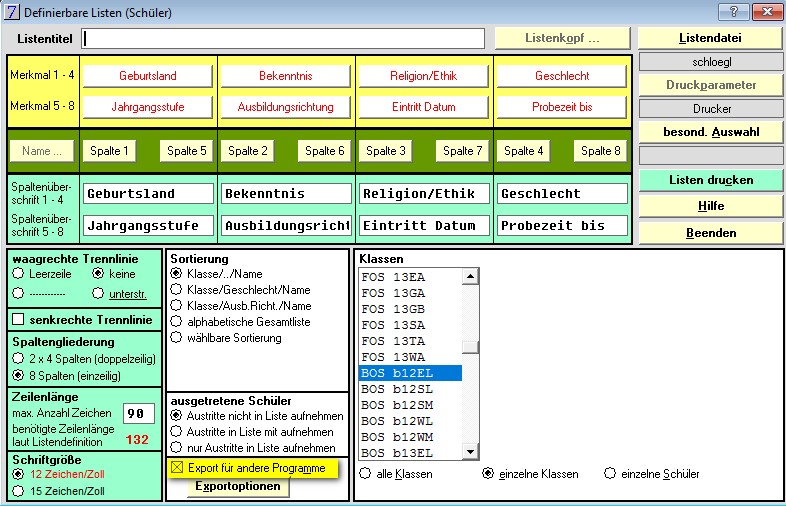Image resolution: width=786 pixels, height=506 pixels.
Task: Click the help question mark button
Action: (734, 12)
